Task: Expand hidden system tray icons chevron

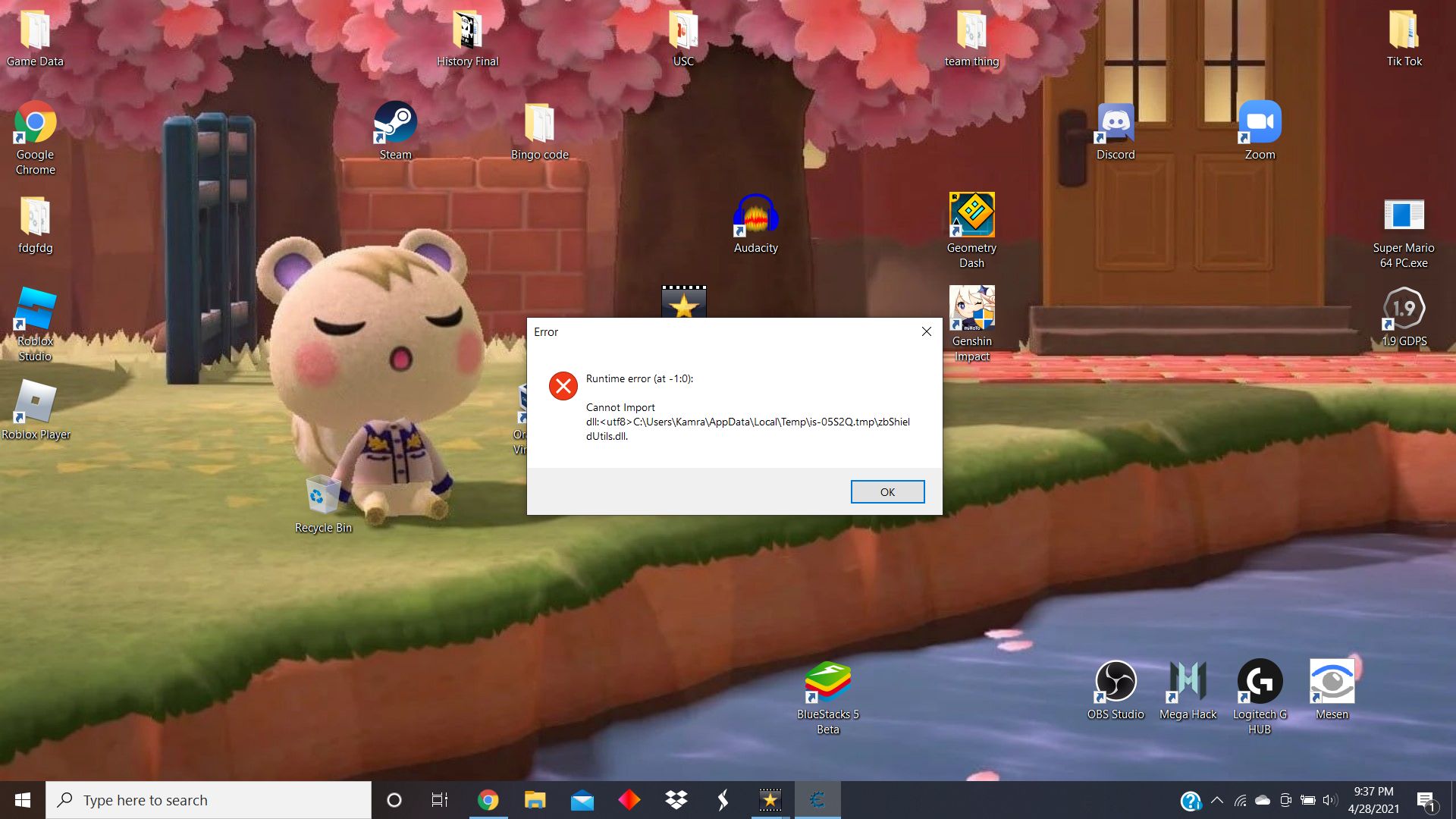Action: click(1217, 800)
